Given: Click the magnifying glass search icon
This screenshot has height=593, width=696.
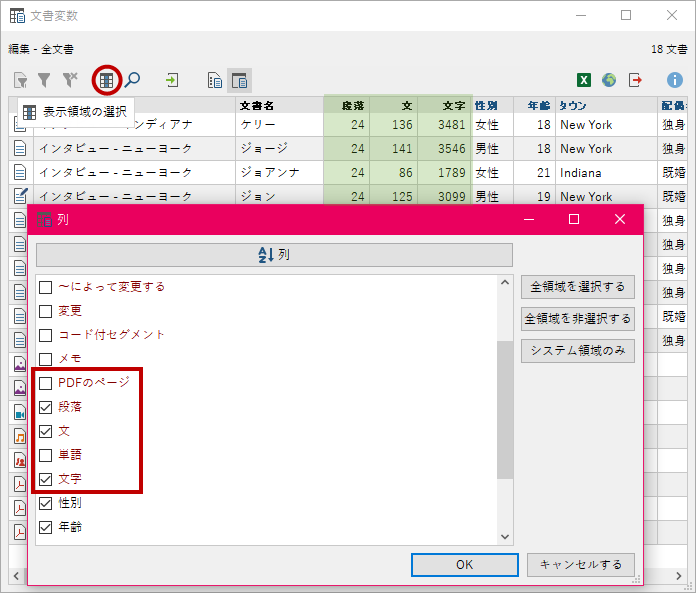Looking at the screenshot, I should (x=132, y=80).
